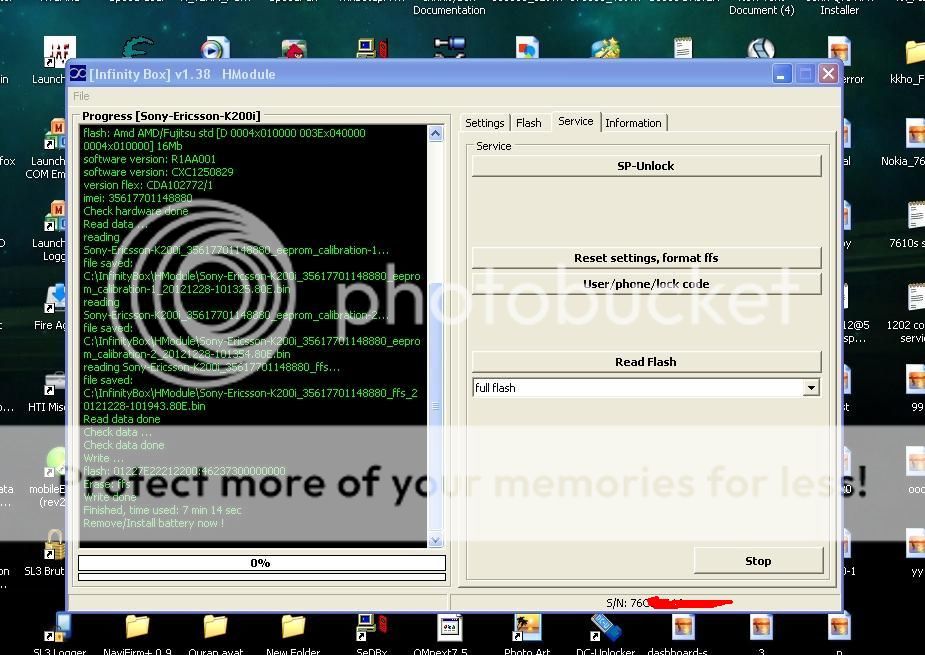Open the Fire Ag desktop shortcut

(x=57, y=299)
